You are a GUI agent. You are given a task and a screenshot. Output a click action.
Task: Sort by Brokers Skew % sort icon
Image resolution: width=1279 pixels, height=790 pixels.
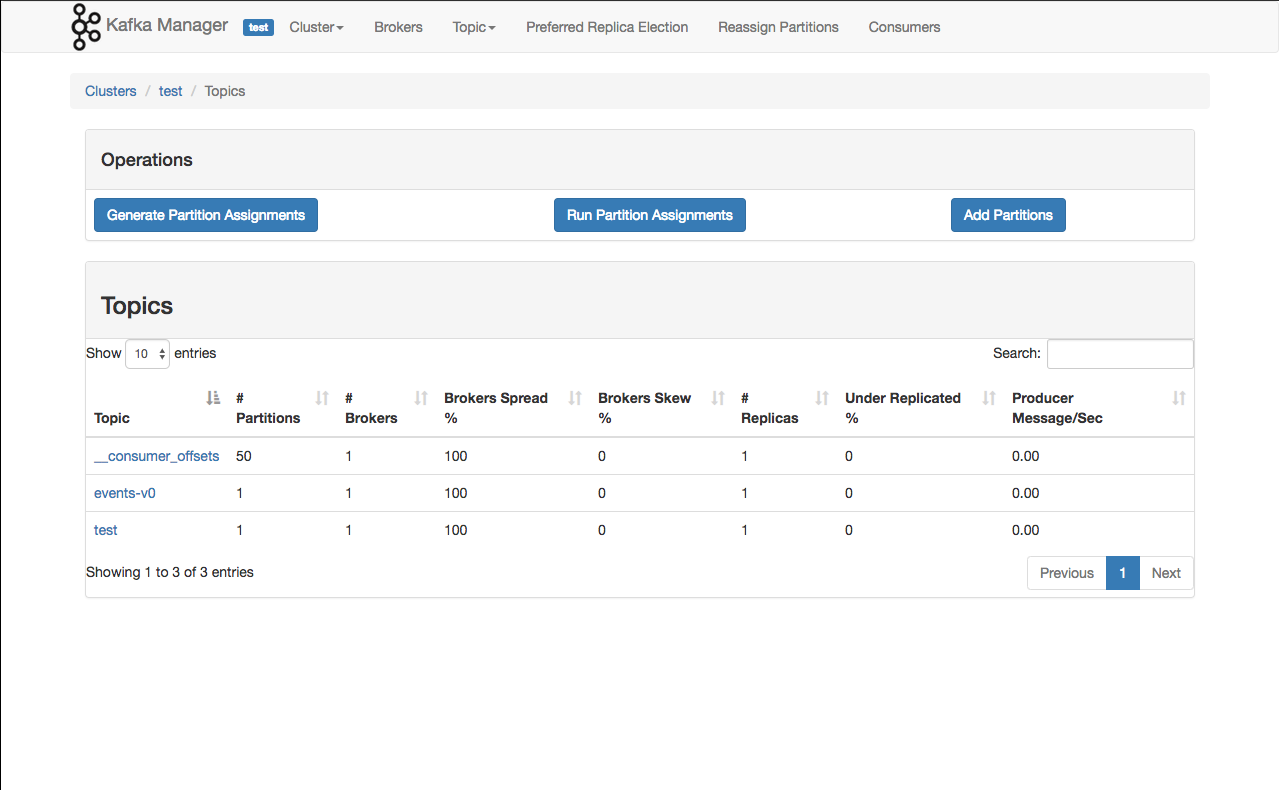(718, 398)
